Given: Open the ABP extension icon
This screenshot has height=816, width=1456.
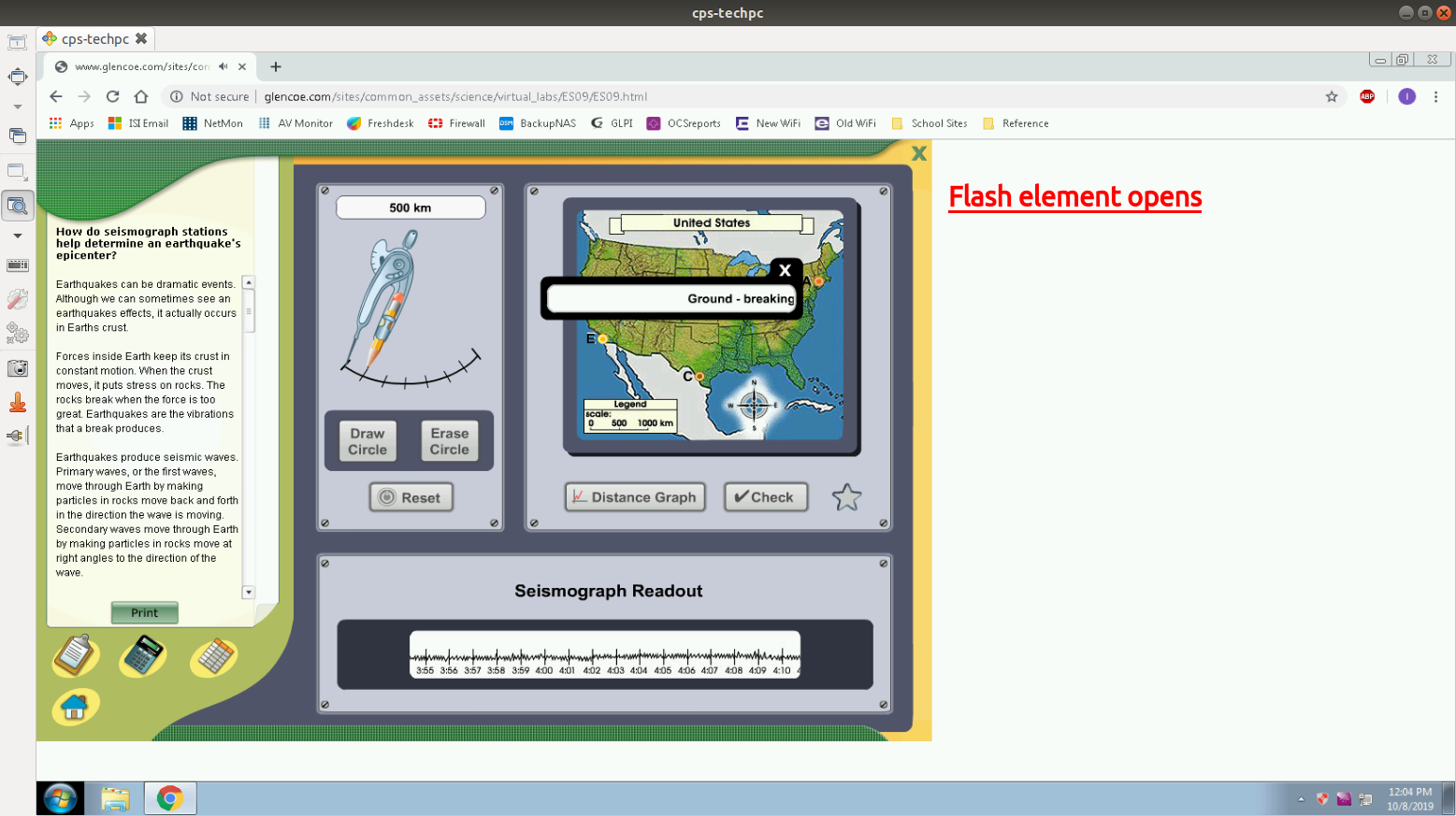Looking at the screenshot, I should (x=1367, y=96).
